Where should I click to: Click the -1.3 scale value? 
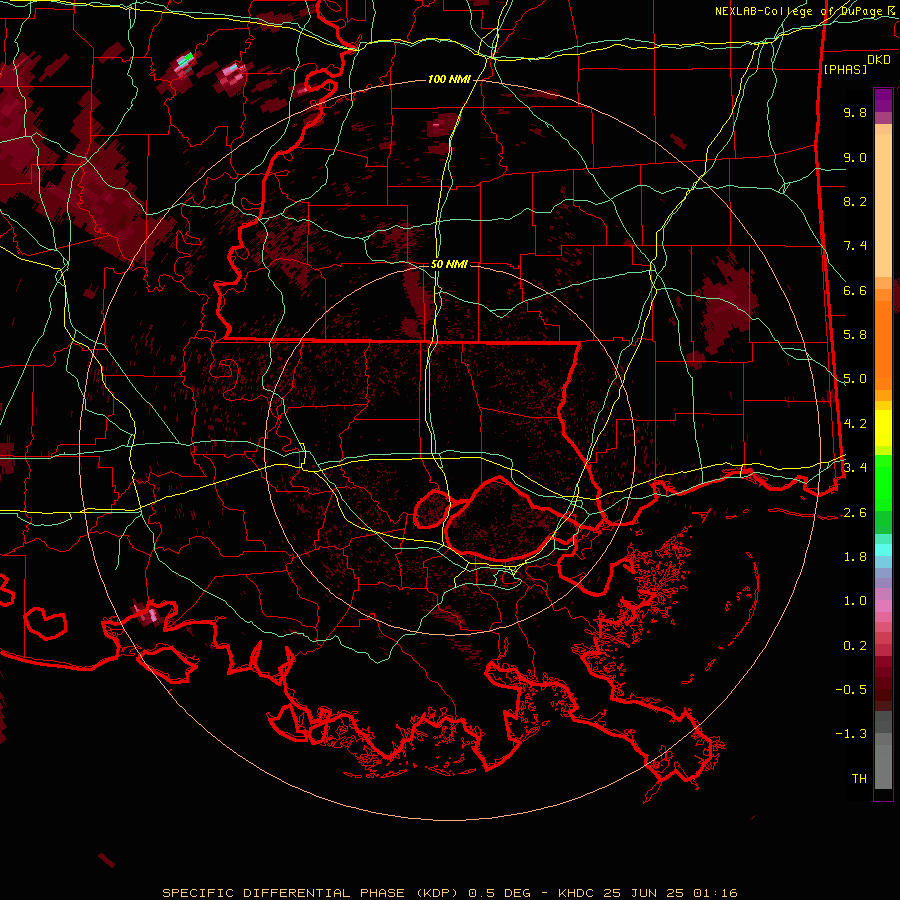click(851, 734)
